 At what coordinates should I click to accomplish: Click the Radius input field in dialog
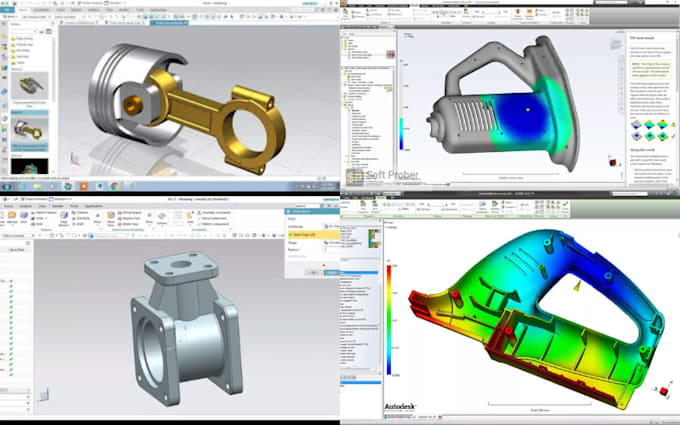(330, 250)
